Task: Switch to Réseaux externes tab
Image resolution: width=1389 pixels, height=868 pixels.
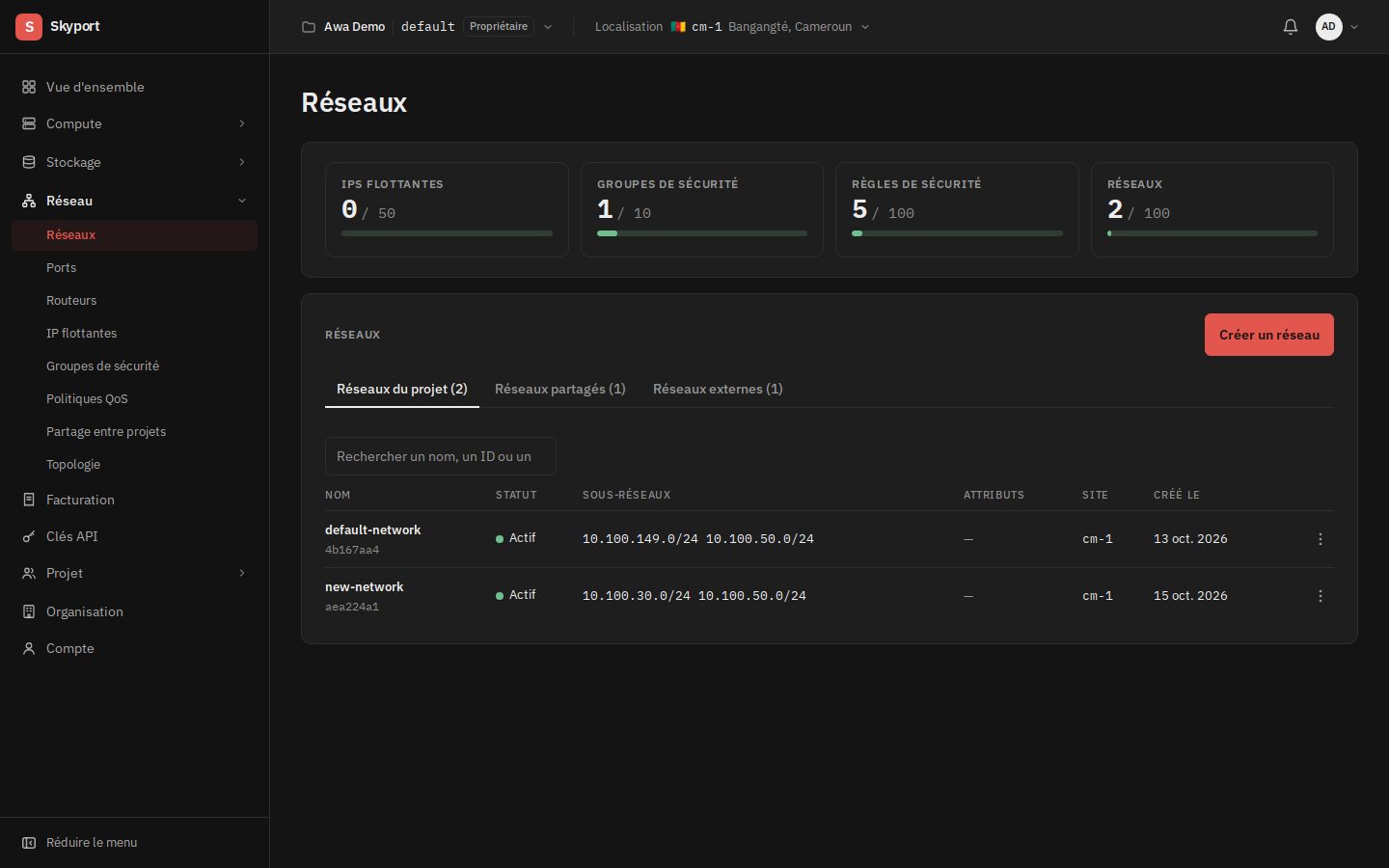Action: (718, 389)
